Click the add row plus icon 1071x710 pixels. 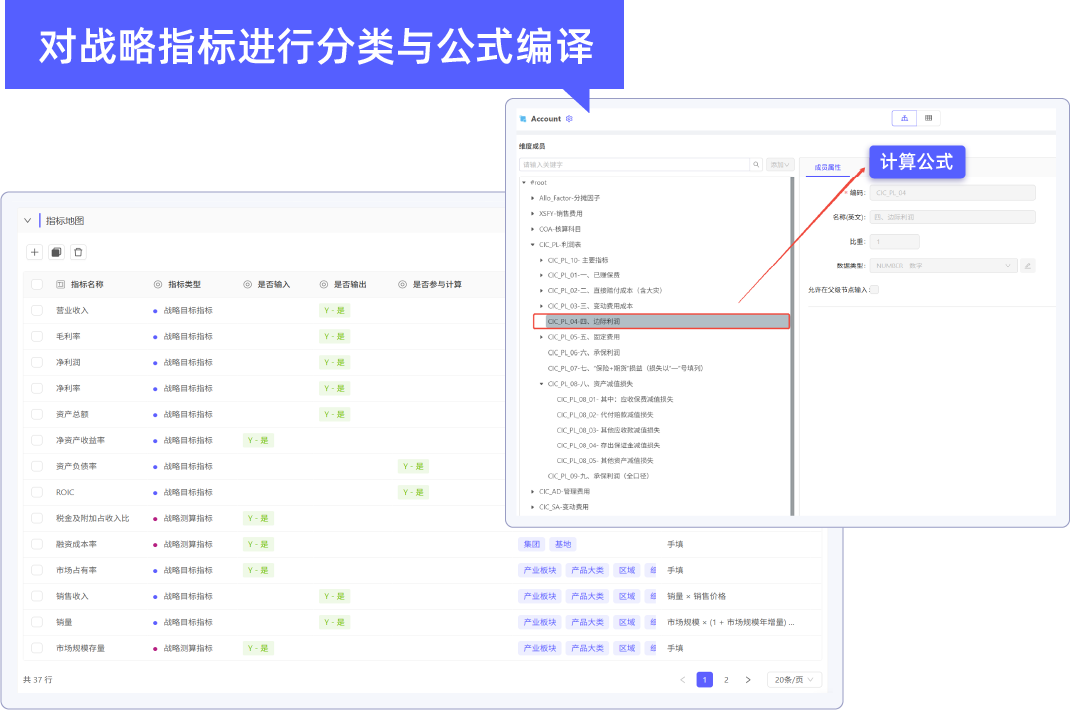coord(35,252)
